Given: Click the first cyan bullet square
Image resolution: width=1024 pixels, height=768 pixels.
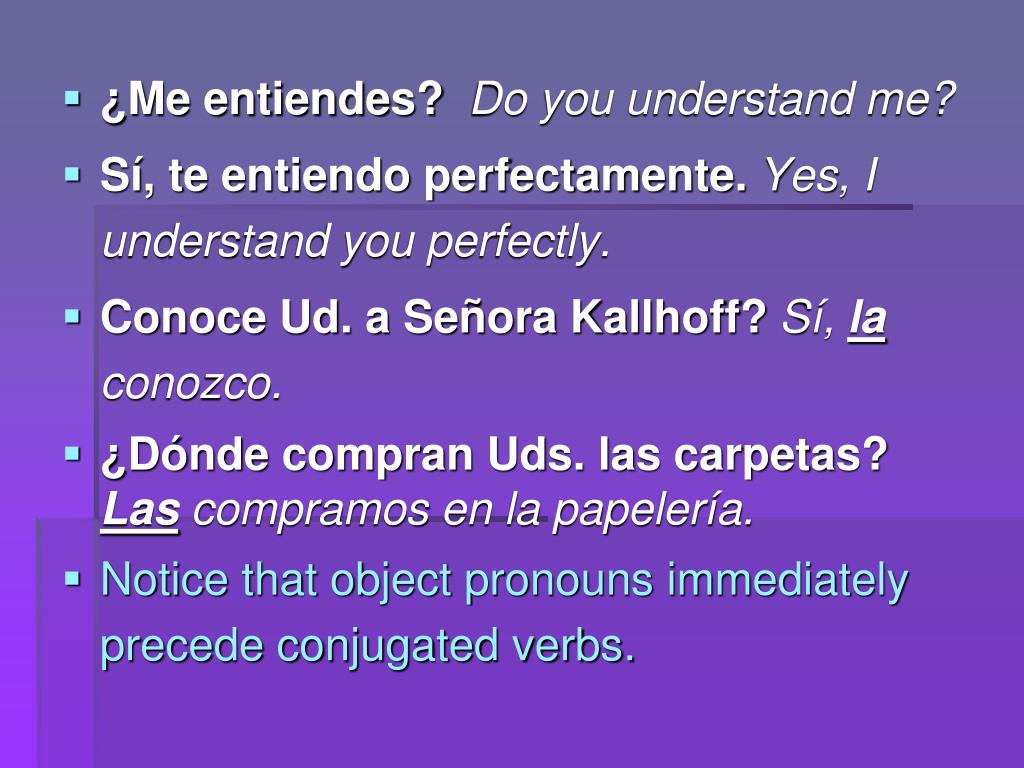Looking at the screenshot, I should (72, 100).
